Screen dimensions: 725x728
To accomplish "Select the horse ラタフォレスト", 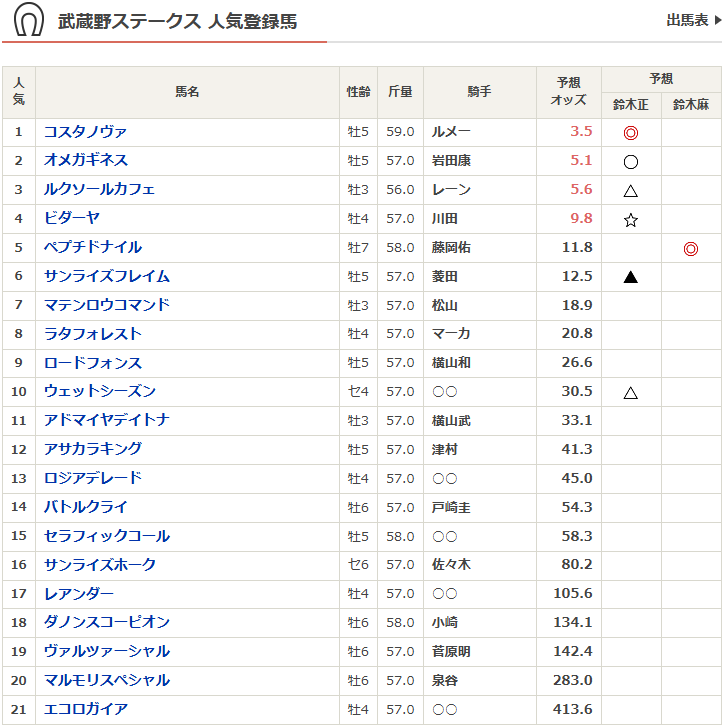I will tap(93, 334).
